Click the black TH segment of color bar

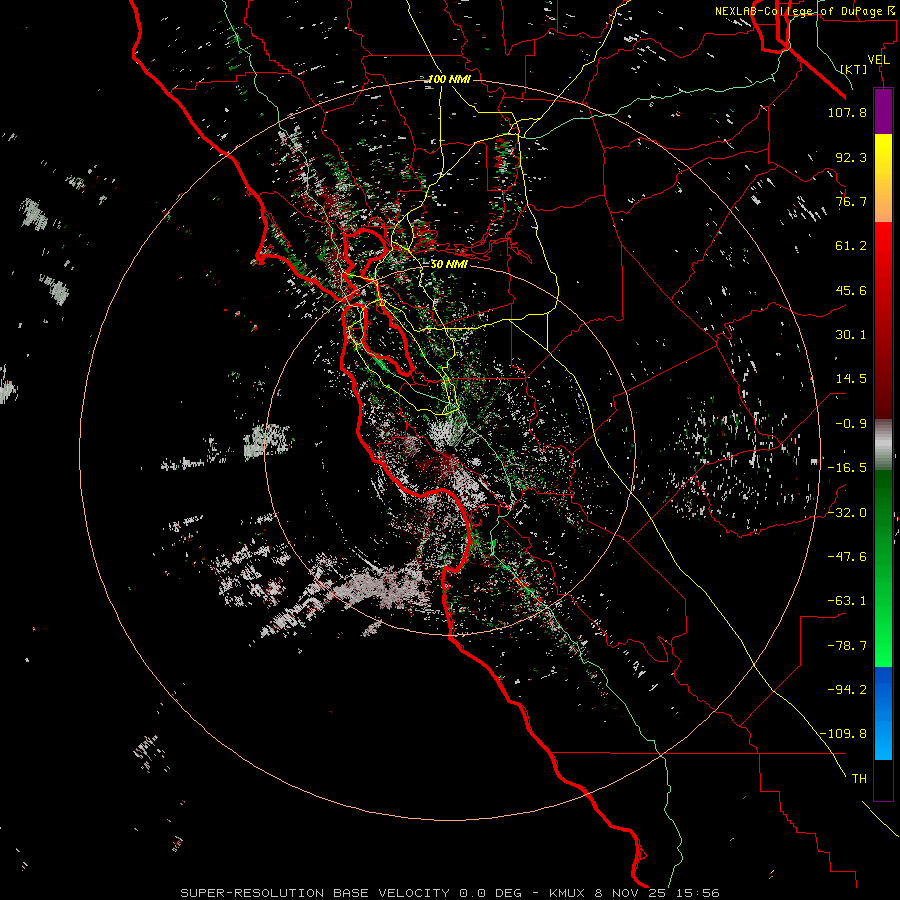coord(883,780)
